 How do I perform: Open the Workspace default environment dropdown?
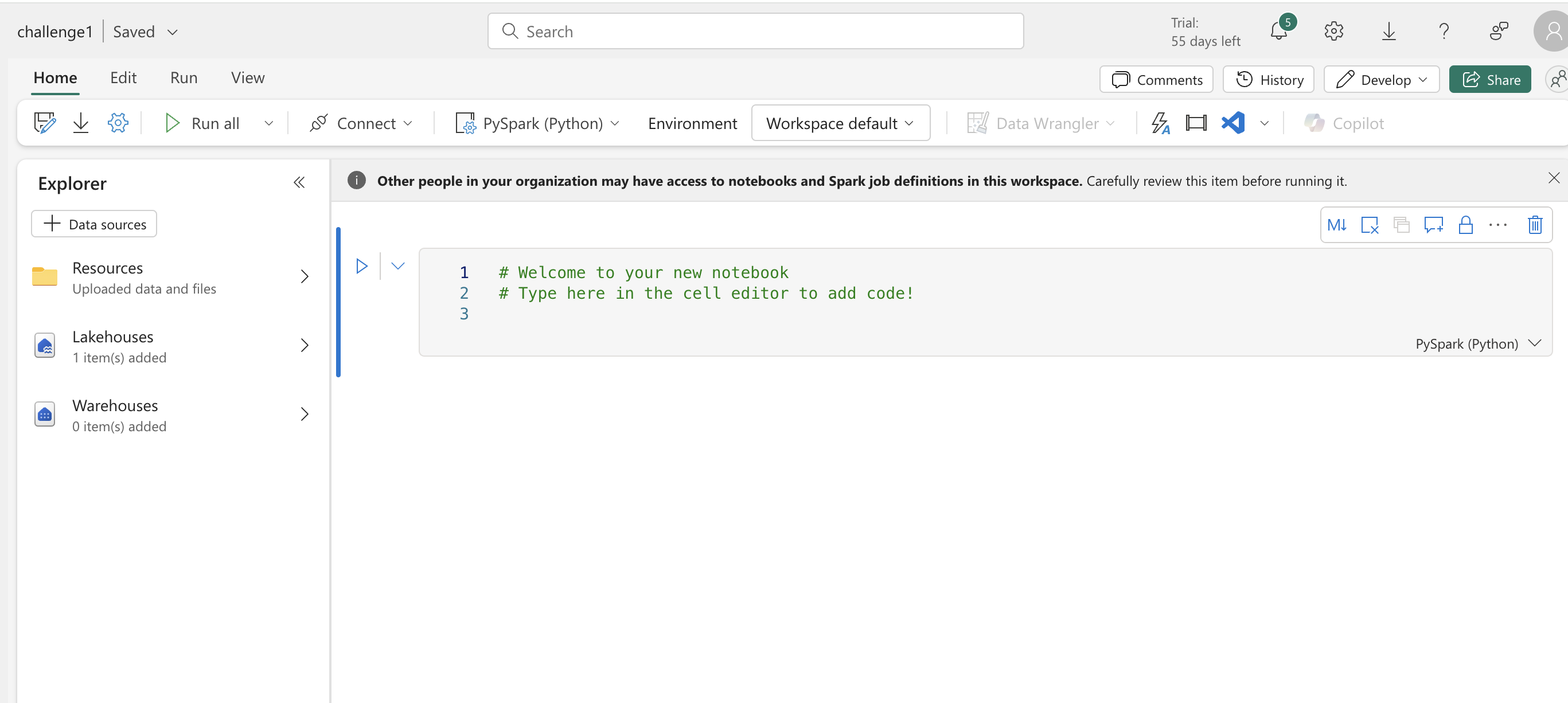coord(840,123)
